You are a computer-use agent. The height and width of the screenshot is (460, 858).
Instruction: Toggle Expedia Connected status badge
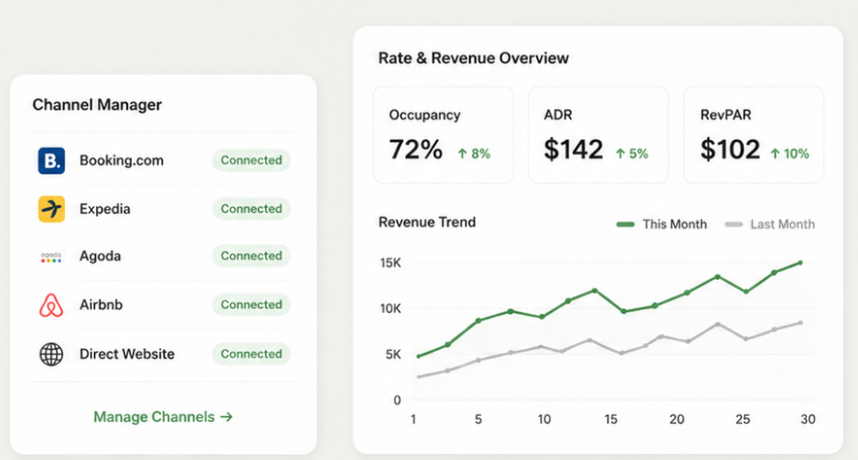coord(251,209)
